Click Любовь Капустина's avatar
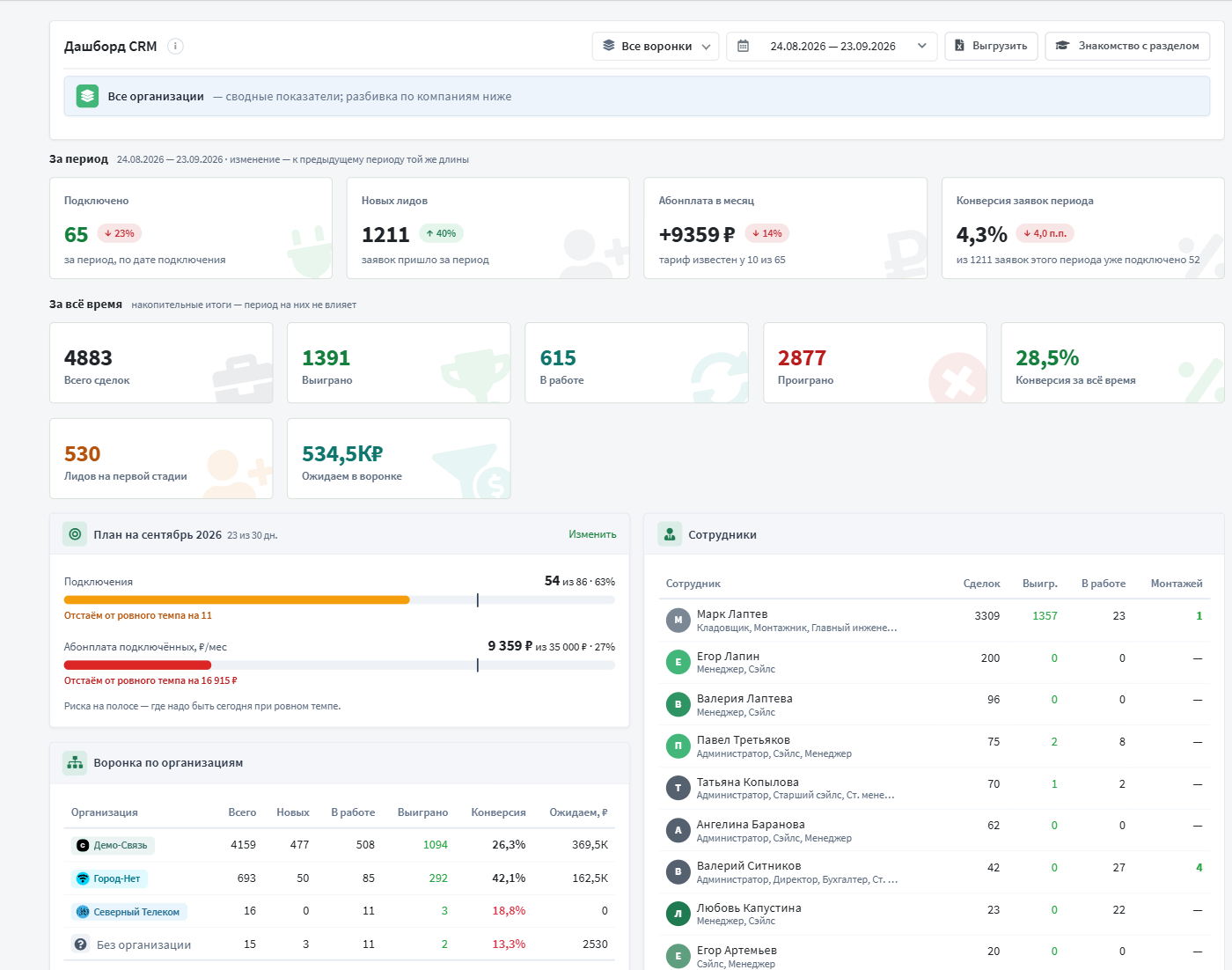The height and width of the screenshot is (970, 1232). (678, 914)
